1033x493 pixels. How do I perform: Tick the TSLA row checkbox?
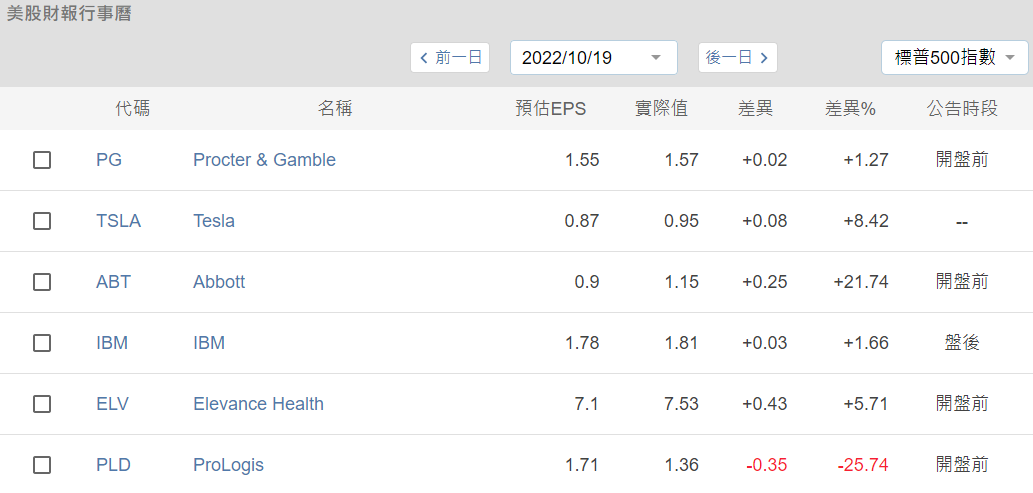click(42, 221)
